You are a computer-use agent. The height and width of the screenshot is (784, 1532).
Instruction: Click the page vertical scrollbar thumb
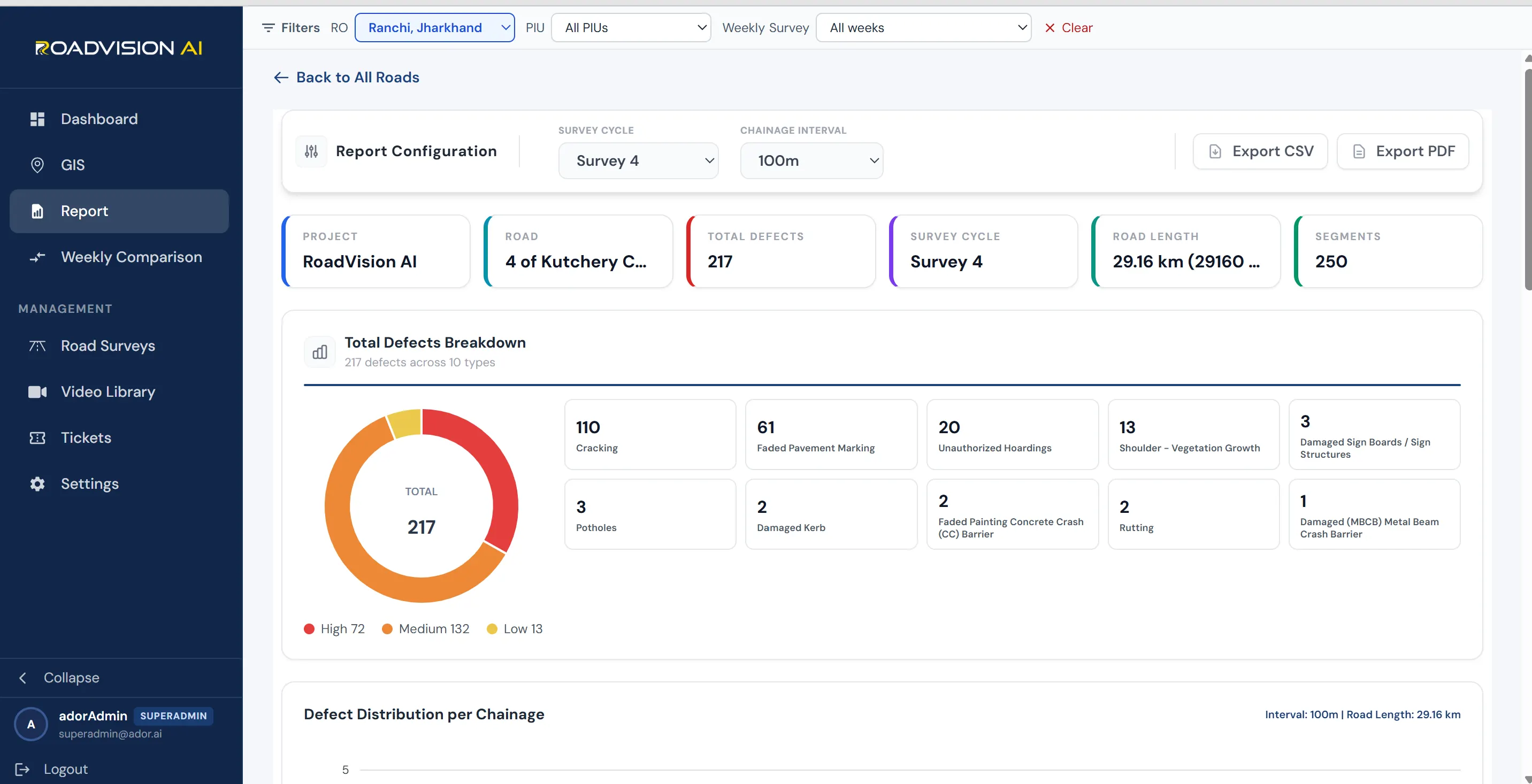pos(1528,180)
